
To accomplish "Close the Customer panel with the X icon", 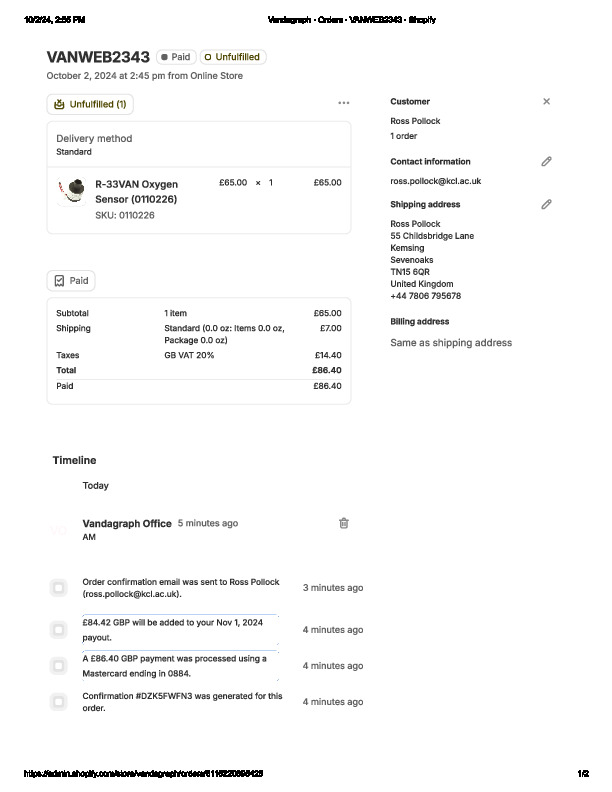I will pyautogui.click(x=546, y=101).
